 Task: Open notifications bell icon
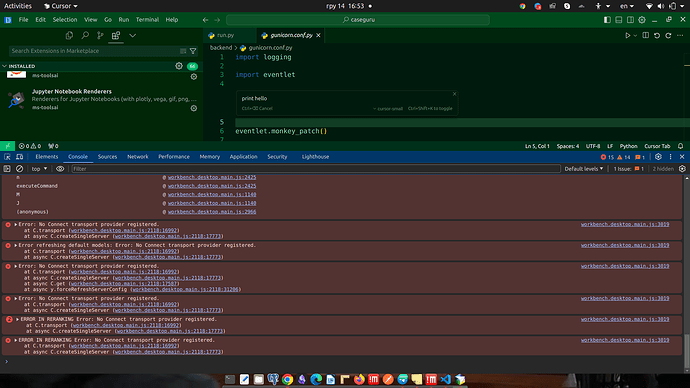click(x=680, y=146)
